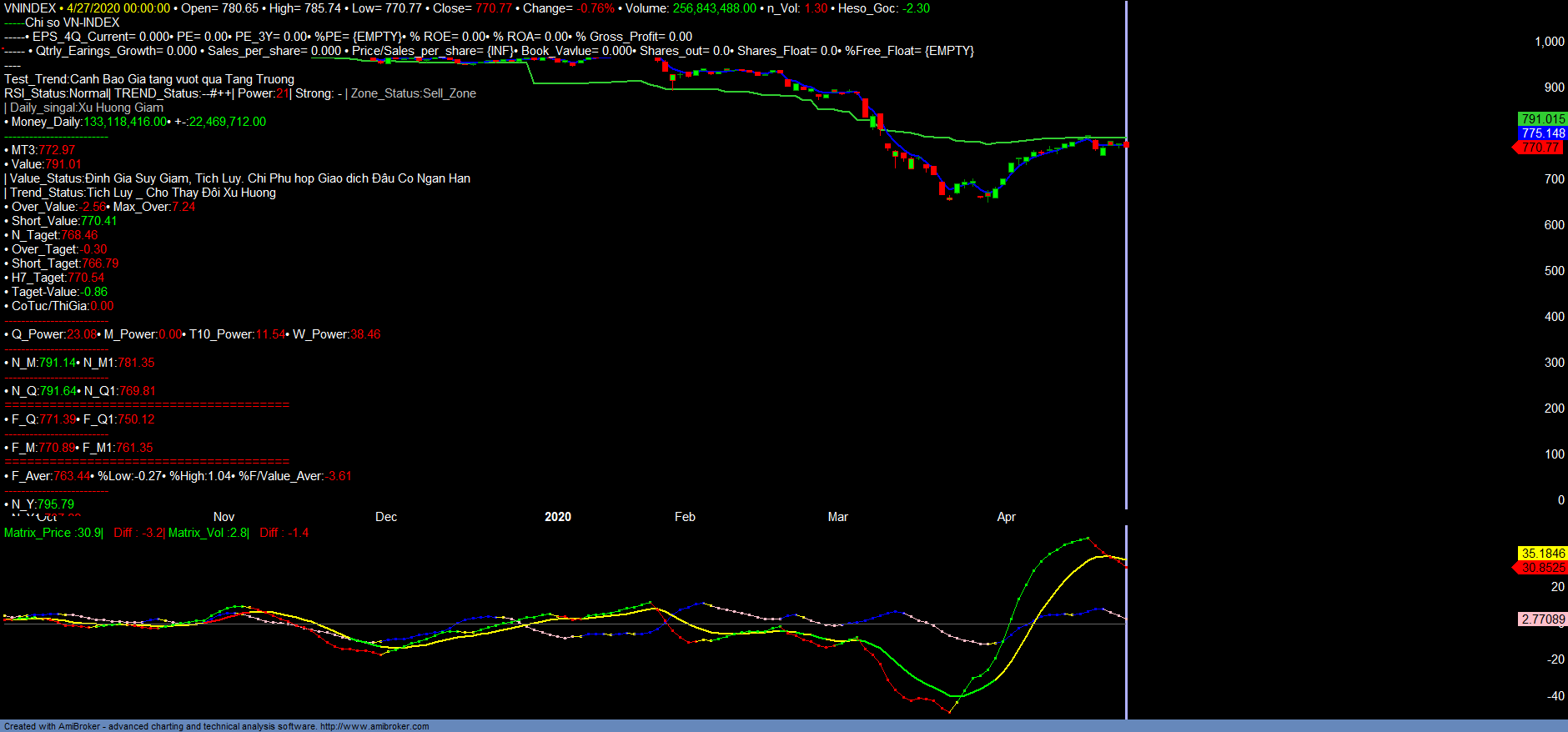Image resolution: width=1568 pixels, height=732 pixels.
Task: Select the Dec label on time axis
Action: [386, 517]
